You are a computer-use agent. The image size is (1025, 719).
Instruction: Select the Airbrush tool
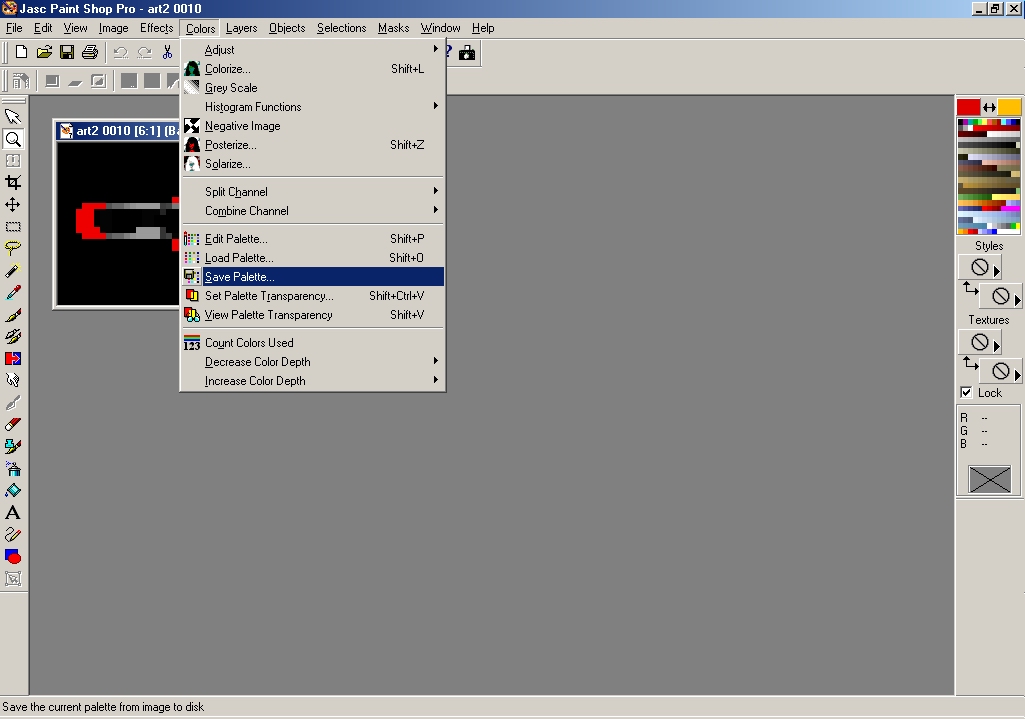pos(13,469)
